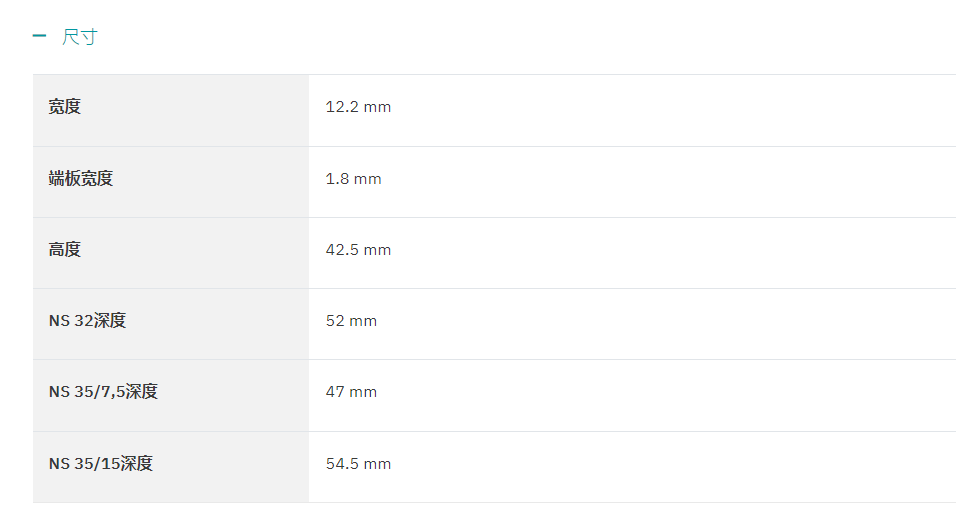Select the 端板宽度 row label
The height and width of the screenshot is (516, 967).
(x=81, y=179)
